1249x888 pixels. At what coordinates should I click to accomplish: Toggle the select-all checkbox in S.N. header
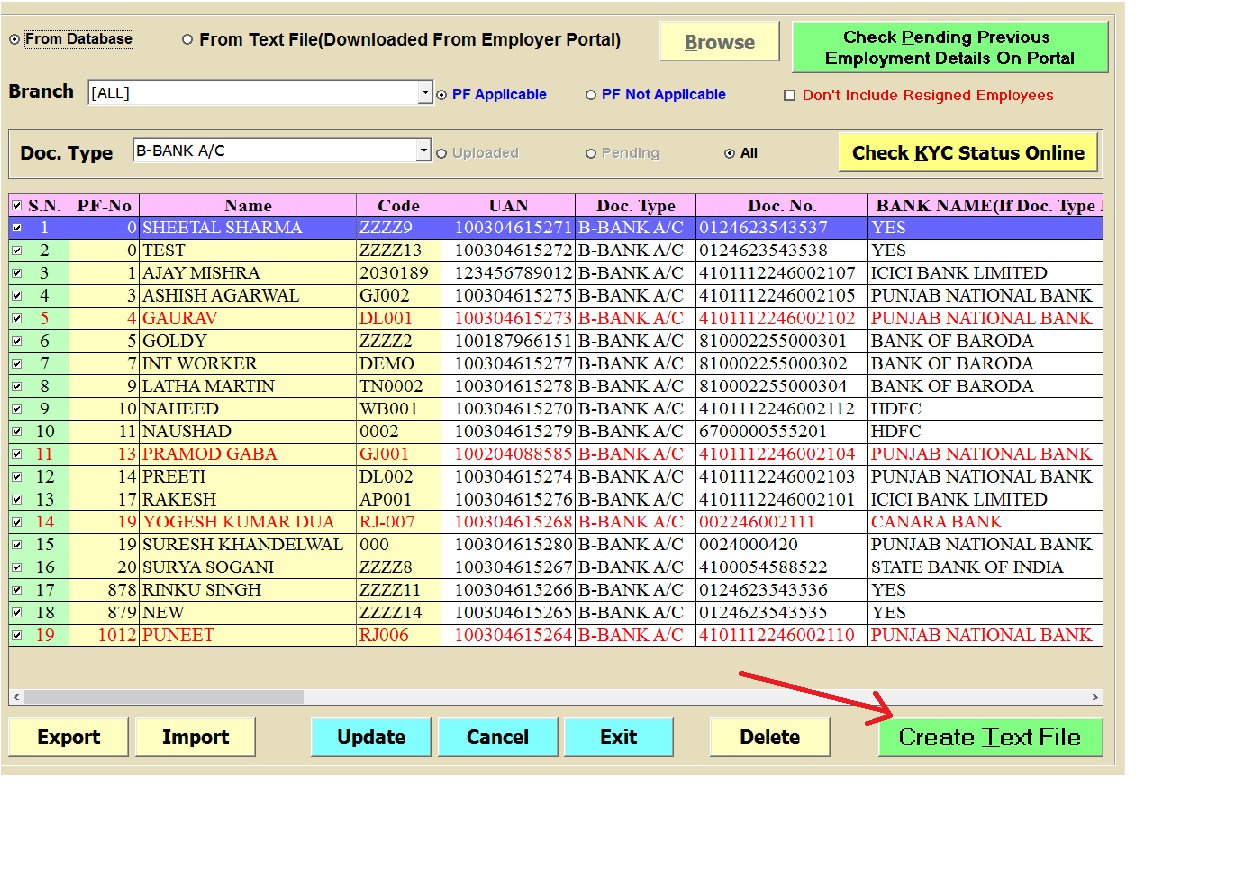coord(16,206)
